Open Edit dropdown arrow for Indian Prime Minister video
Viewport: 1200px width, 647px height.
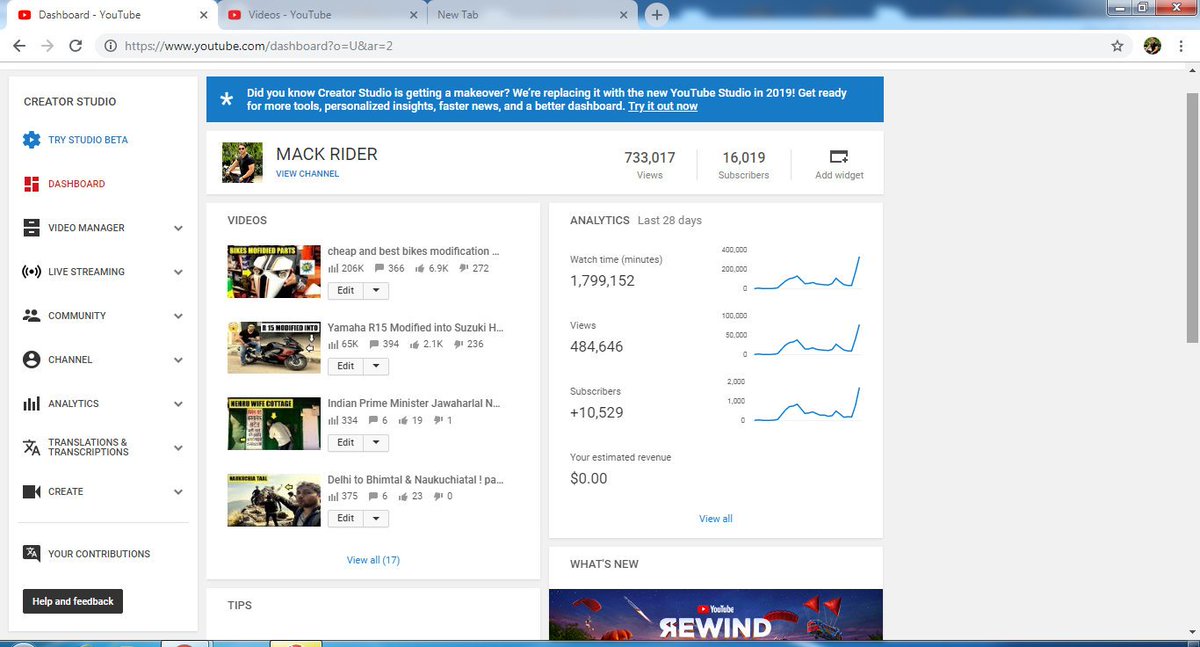pyautogui.click(x=376, y=442)
